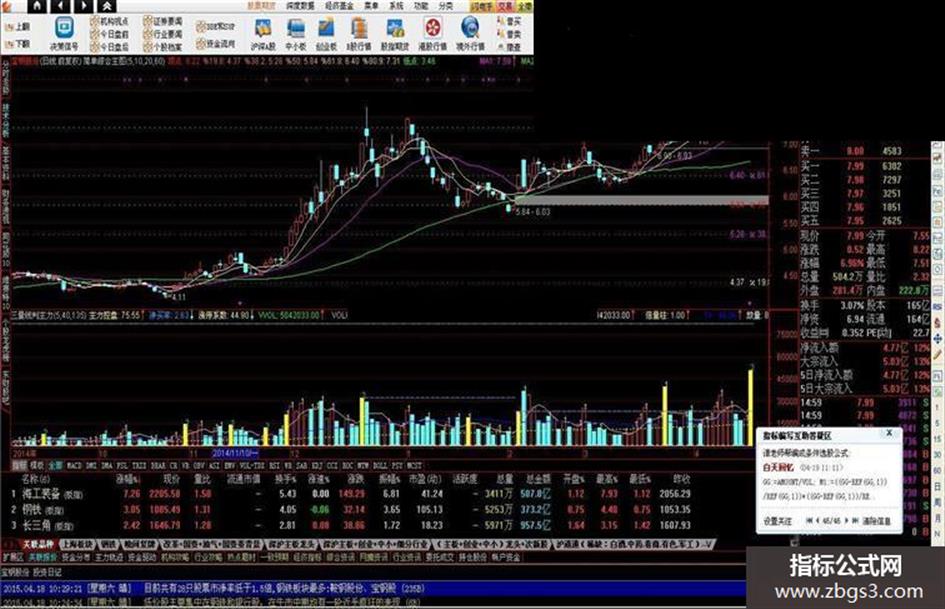945x609 pixels.
Task: Open 资金流向 toolbar item
Action: pos(216,43)
